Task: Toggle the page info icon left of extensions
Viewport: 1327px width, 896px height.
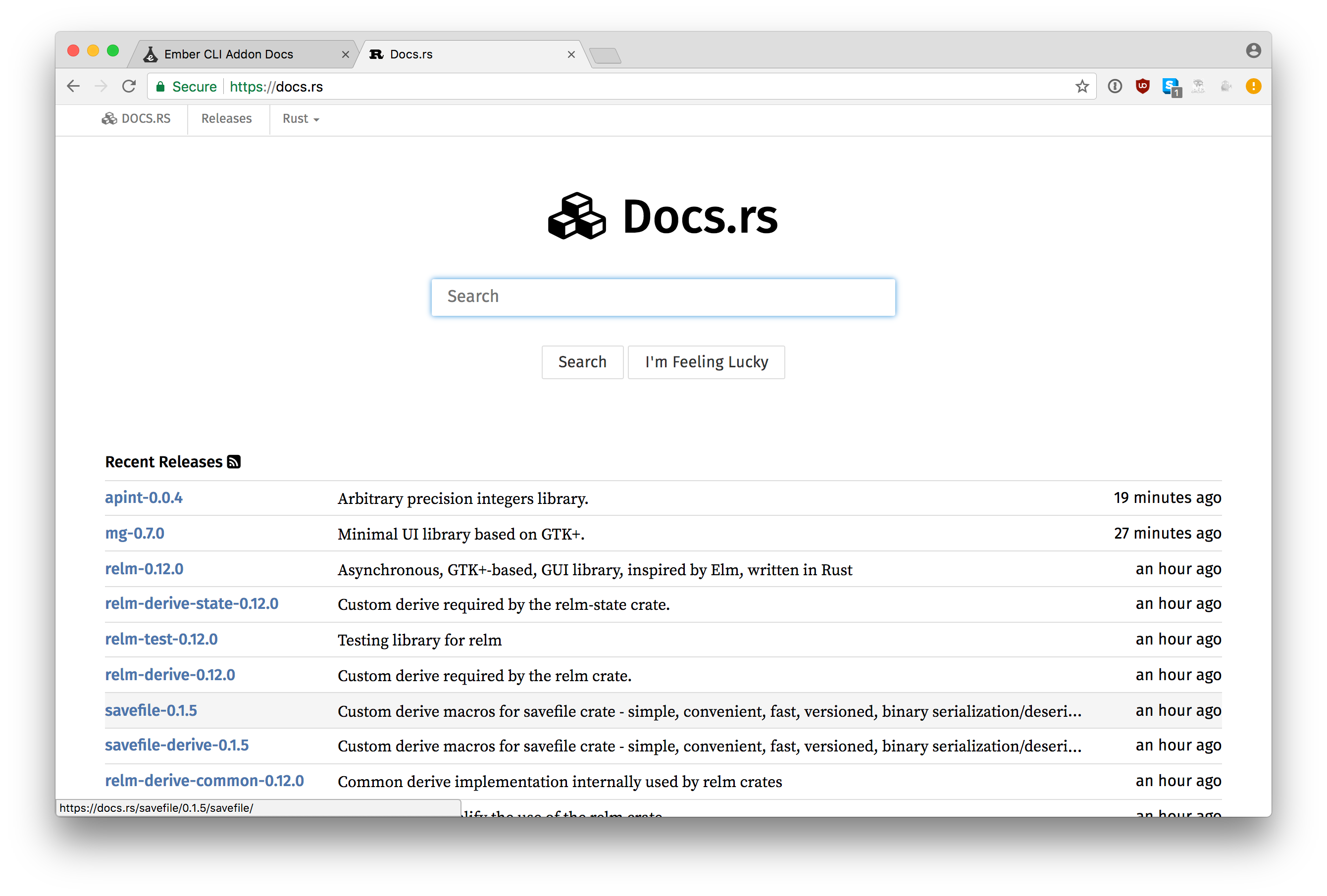Action: pos(1115,86)
